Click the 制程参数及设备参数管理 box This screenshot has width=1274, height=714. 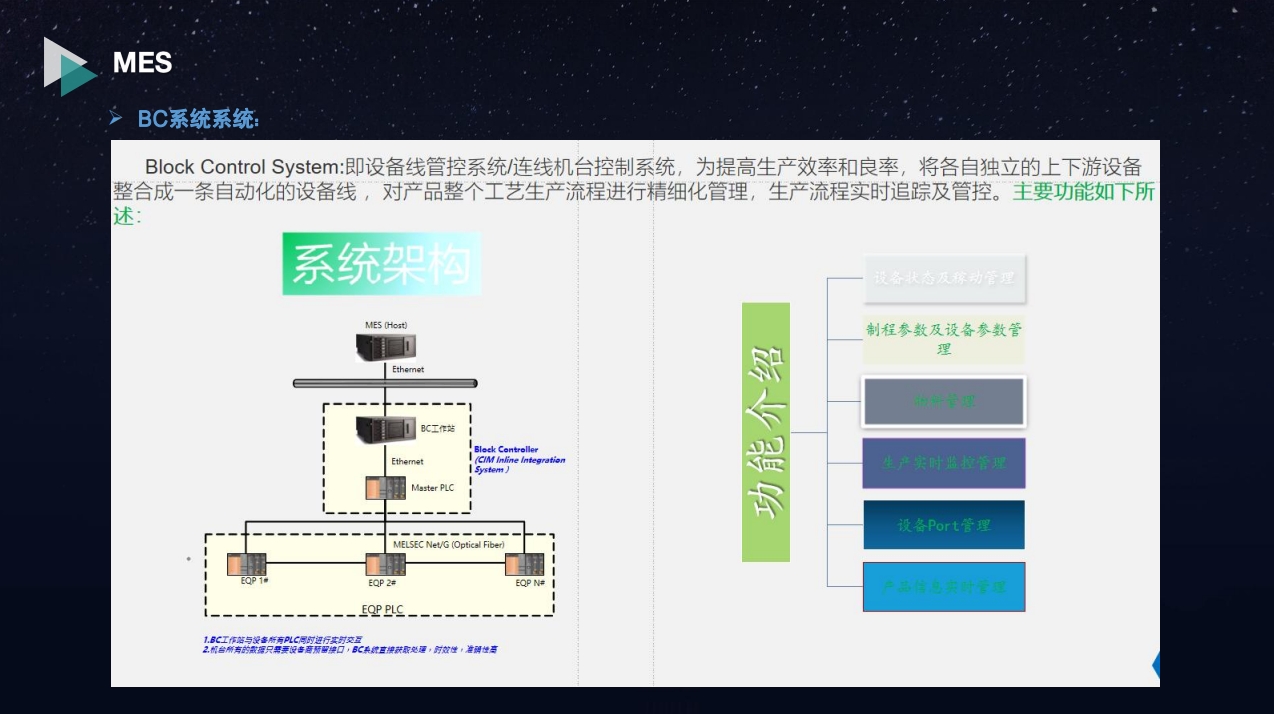click(x=944, y=340)
